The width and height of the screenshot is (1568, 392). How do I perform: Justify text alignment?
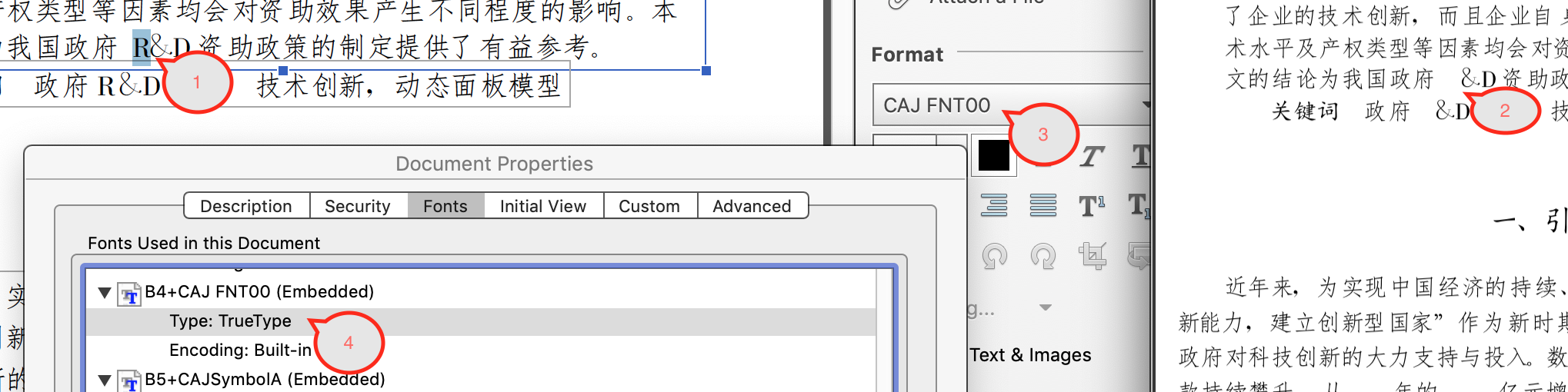[x=1043, y=205]
